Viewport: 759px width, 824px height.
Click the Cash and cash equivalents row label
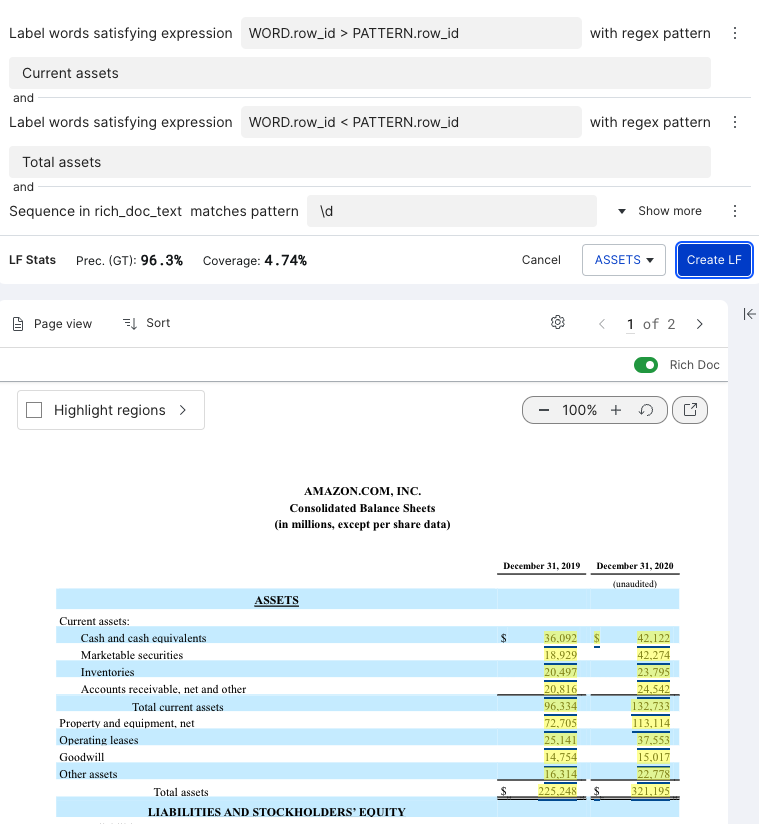point(143,638)
